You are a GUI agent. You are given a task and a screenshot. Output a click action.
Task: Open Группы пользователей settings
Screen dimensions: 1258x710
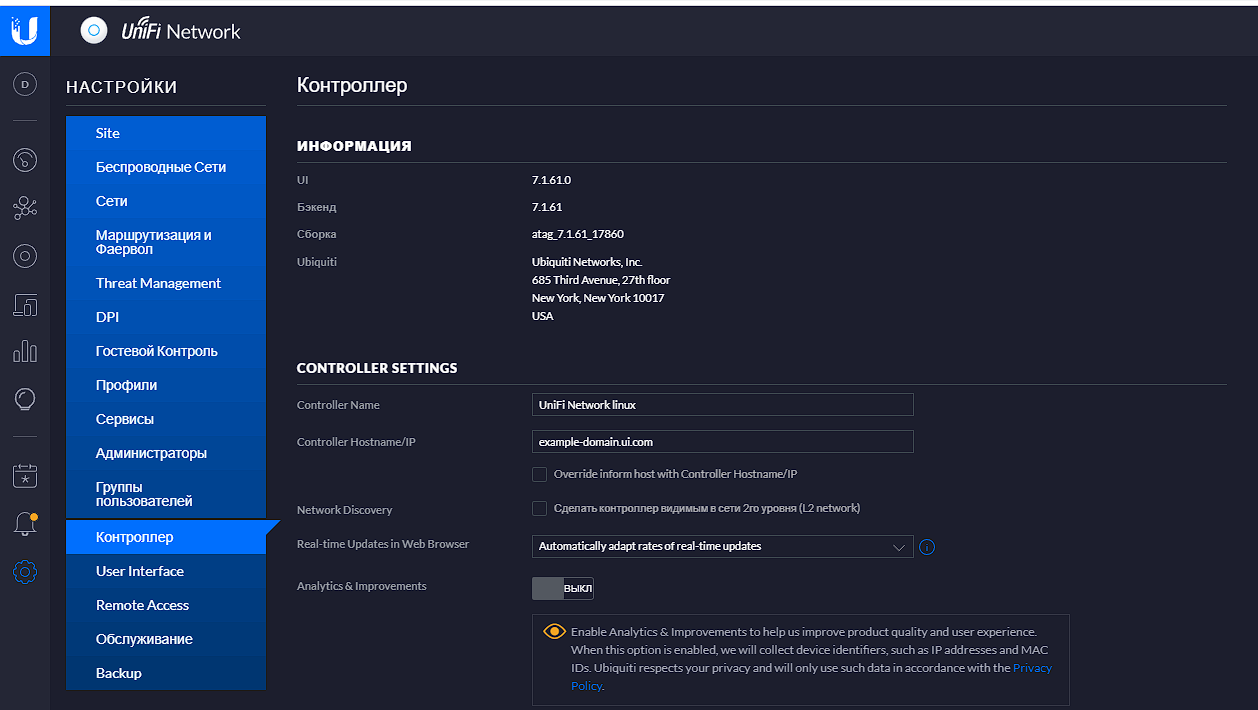coord(166,494)
